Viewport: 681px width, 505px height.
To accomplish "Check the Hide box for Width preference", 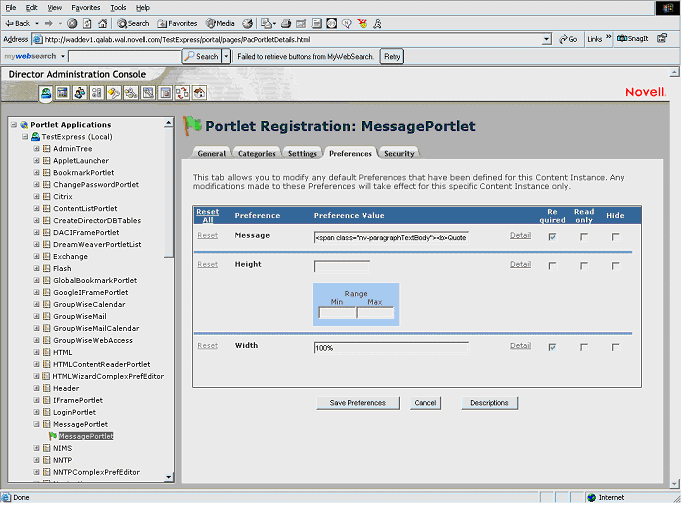I will pyautogui.click(x=616, y=346).
